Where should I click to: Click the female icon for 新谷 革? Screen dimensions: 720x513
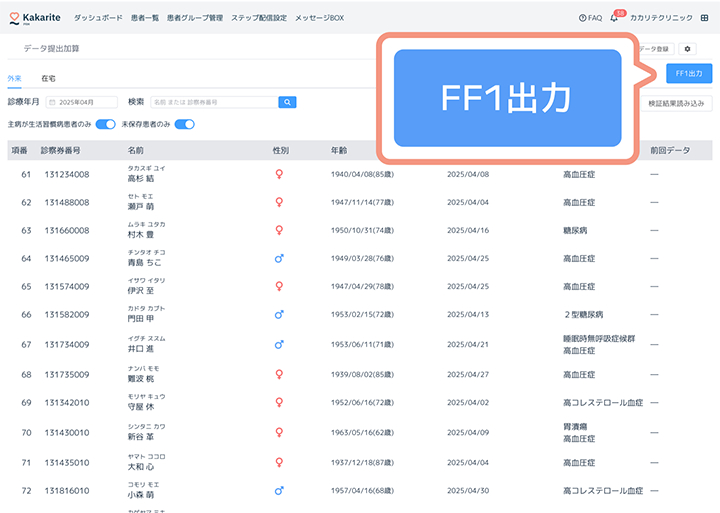pyautogui.click(x=279, y=432)
